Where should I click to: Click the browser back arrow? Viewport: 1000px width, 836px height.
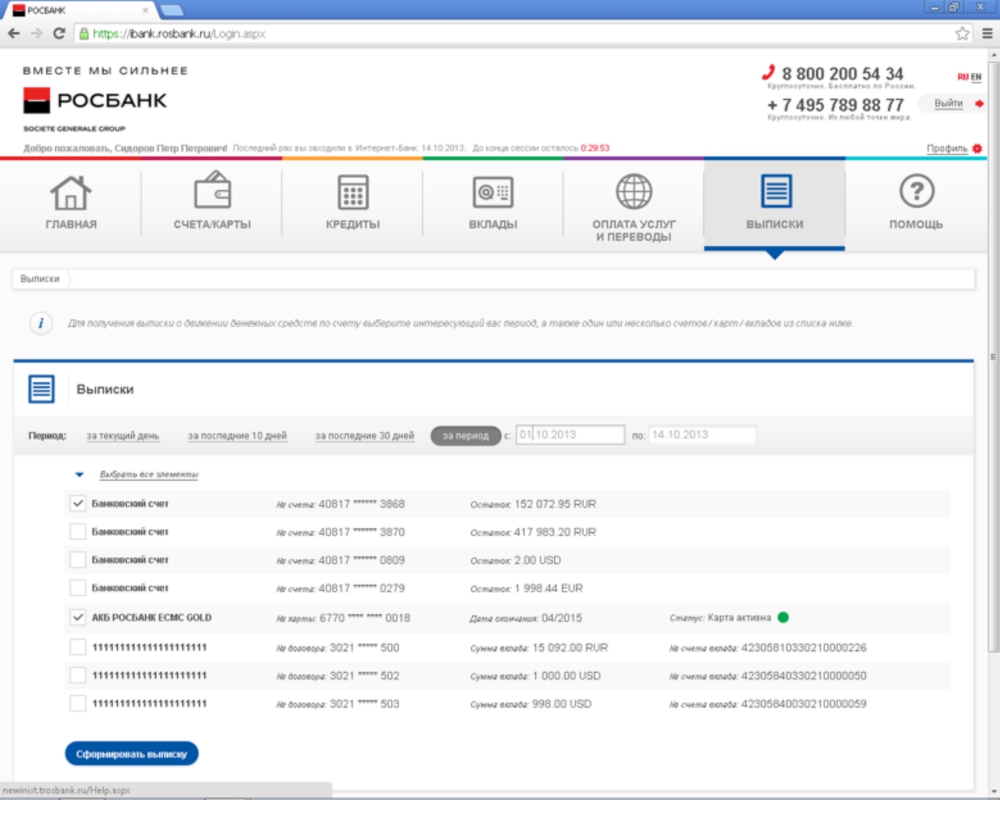click(14, 34)
